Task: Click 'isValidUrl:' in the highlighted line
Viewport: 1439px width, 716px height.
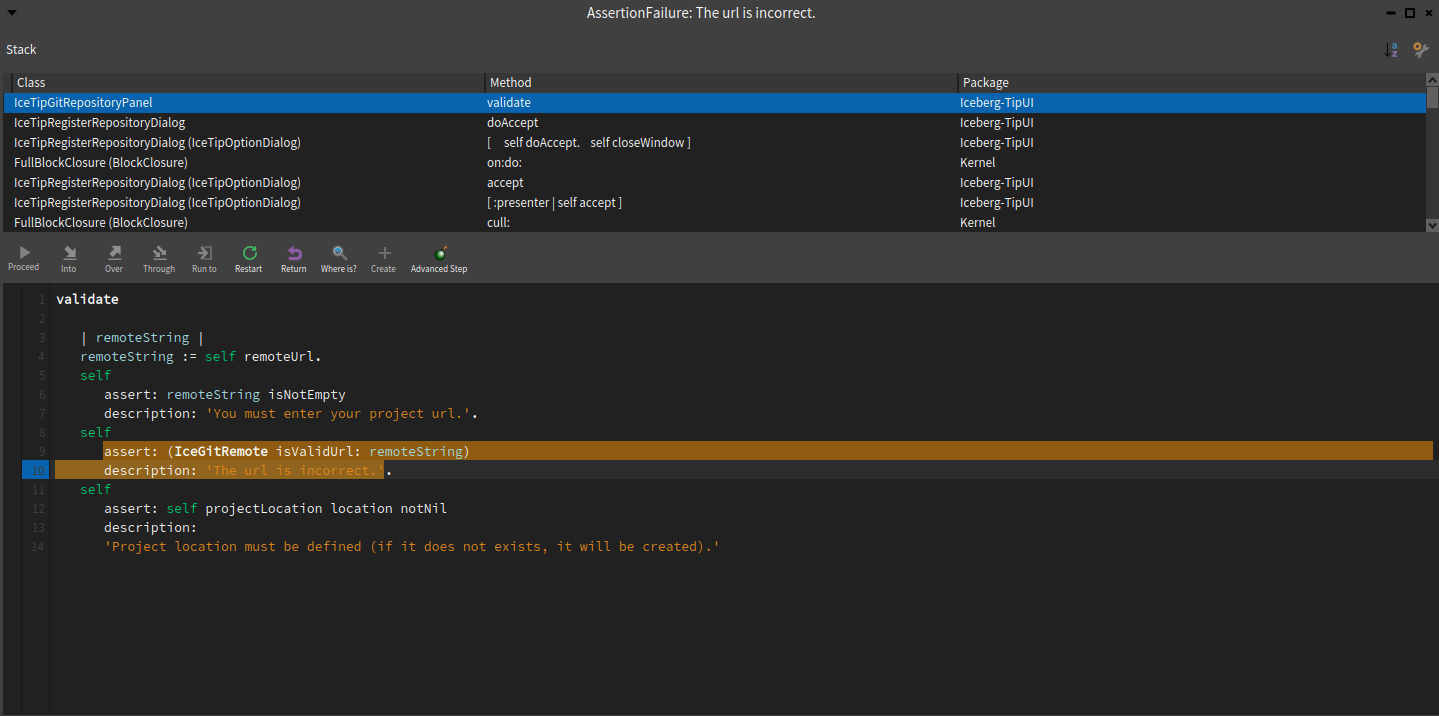Action: [318, 451]
